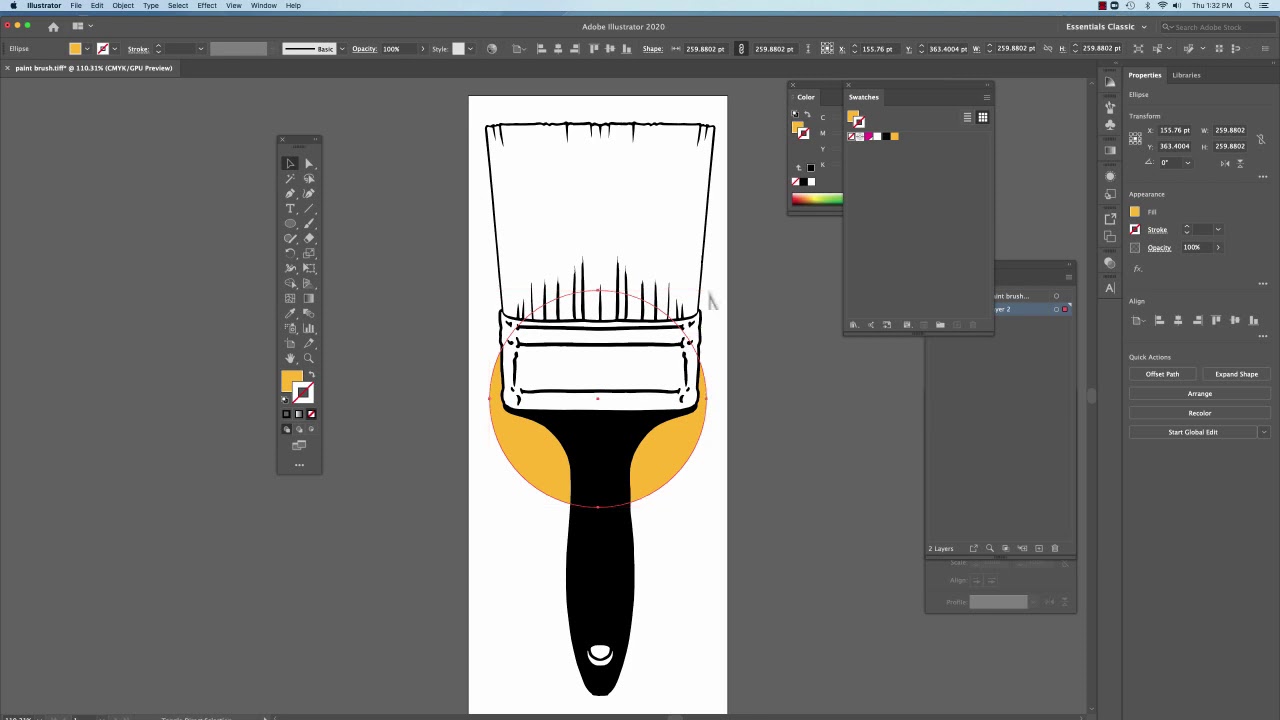
Task: Activate the Rotate tool
Action: (x=290, y=253)
